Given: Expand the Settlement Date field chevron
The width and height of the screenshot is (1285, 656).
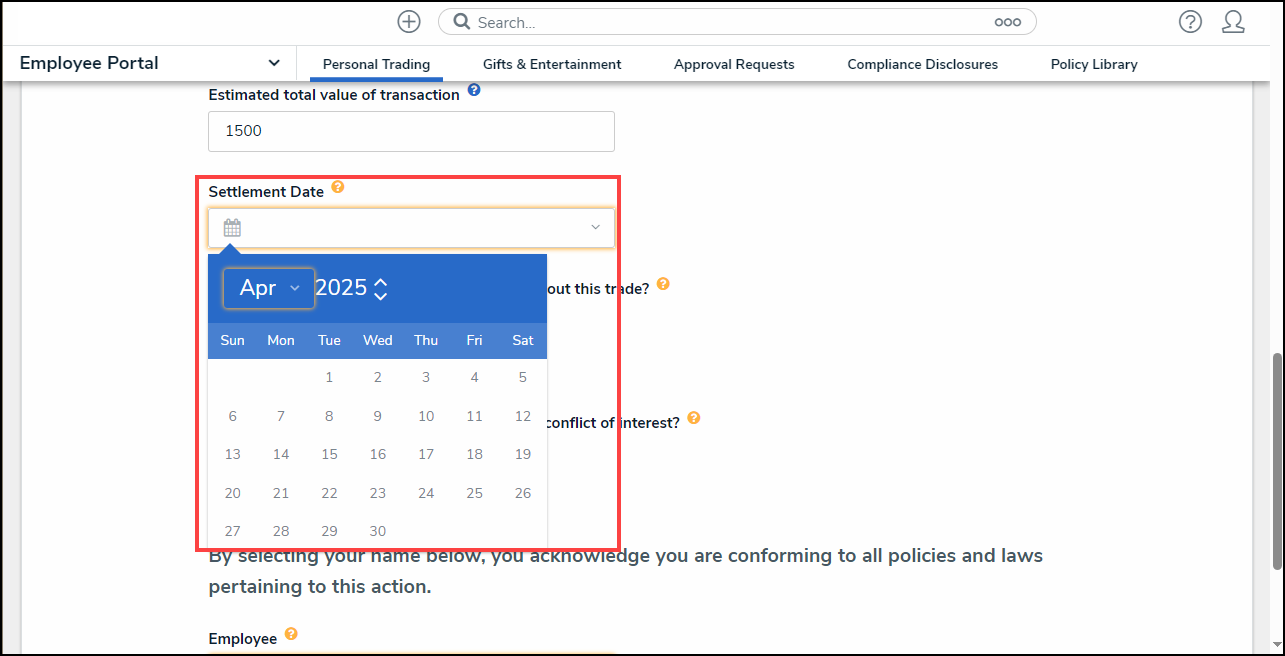Looking at the screenshot, I should (595, 228).
